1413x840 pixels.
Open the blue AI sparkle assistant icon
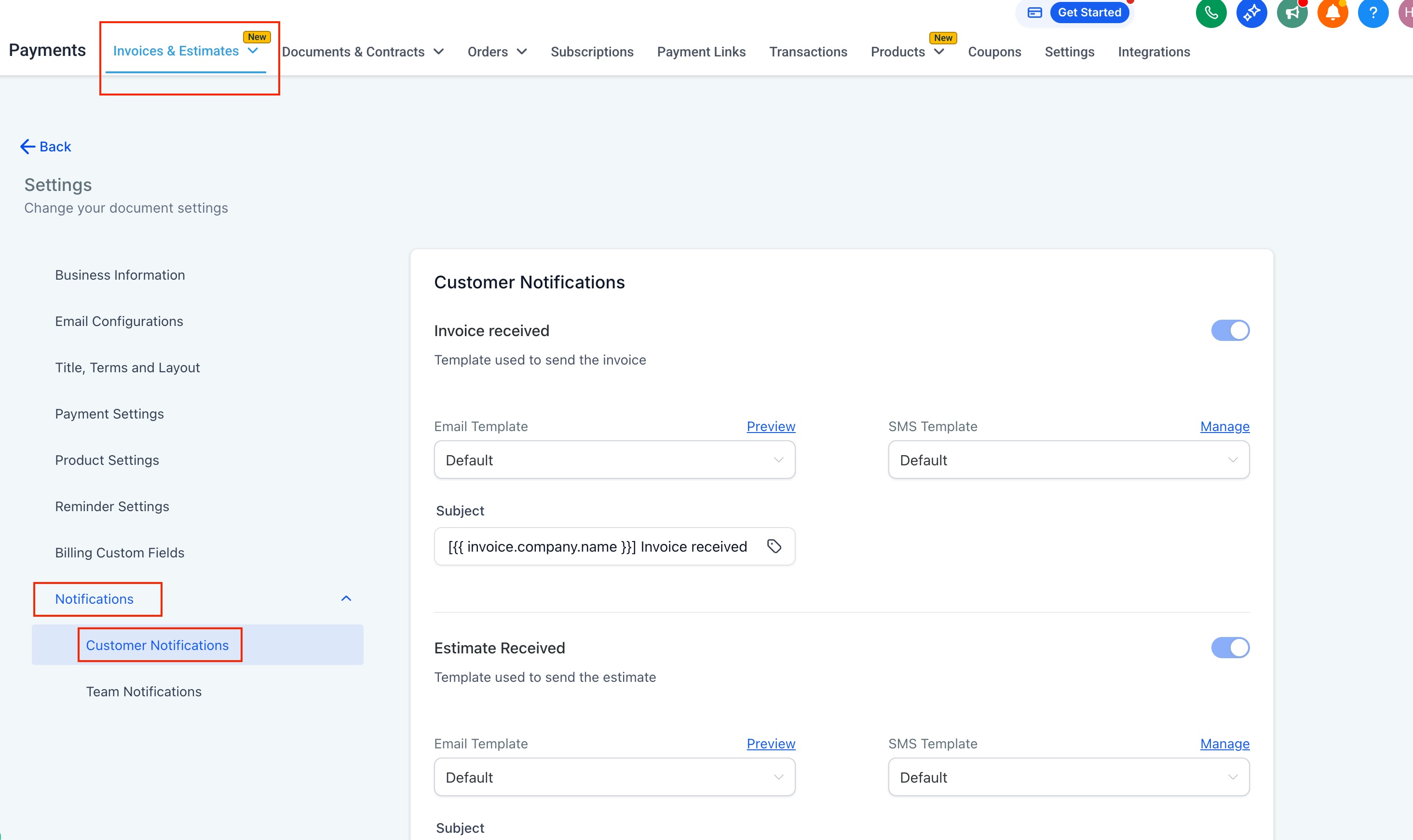click(x=1251, y=13)
